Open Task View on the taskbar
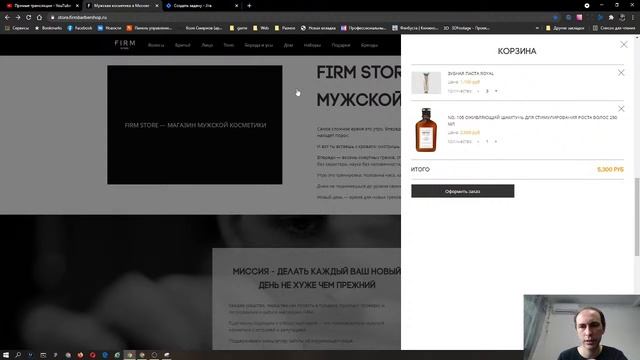640x360 pixels. pos(43,355)
